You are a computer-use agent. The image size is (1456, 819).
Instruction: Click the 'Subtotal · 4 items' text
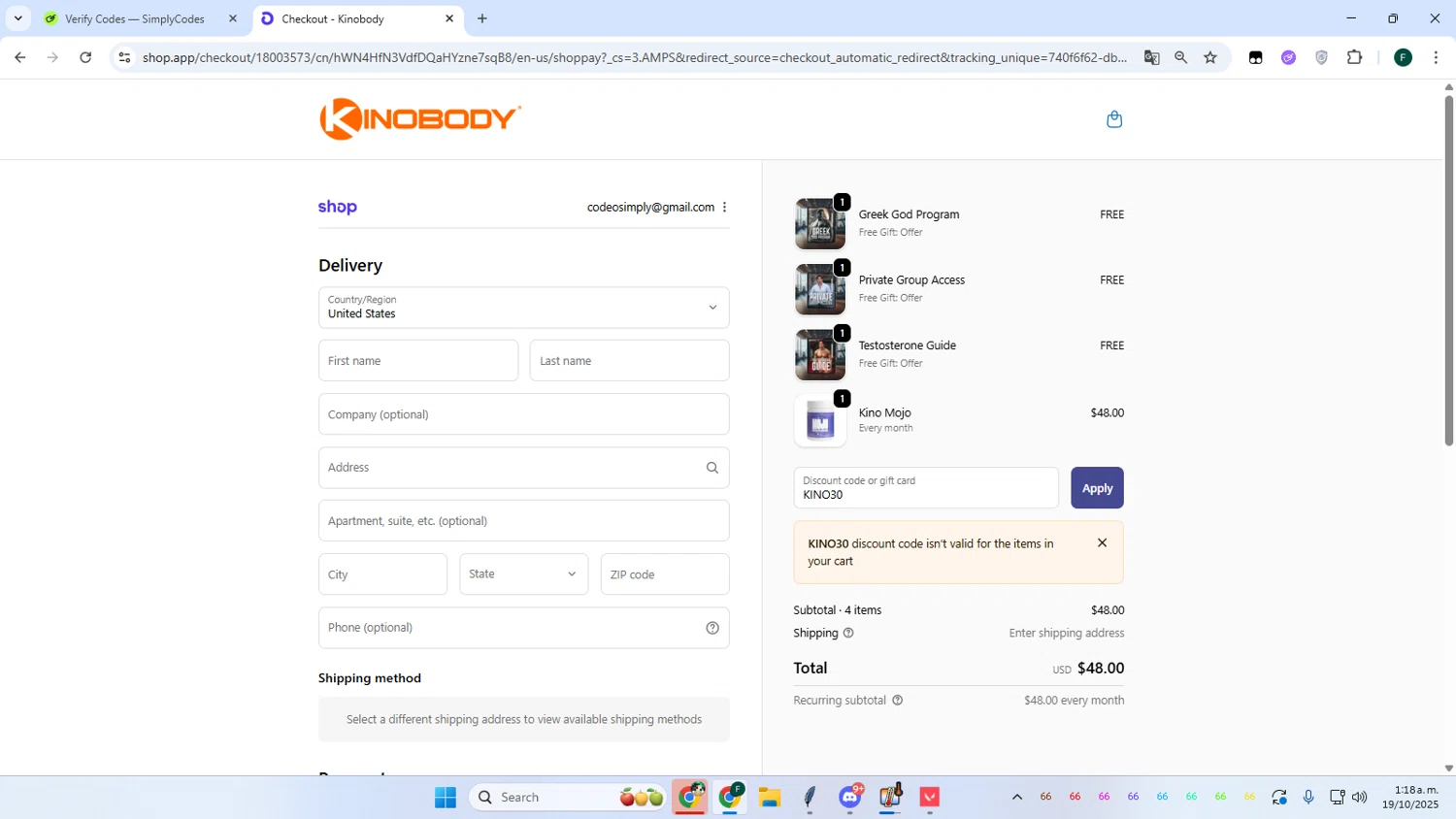[x=838, y=610]
